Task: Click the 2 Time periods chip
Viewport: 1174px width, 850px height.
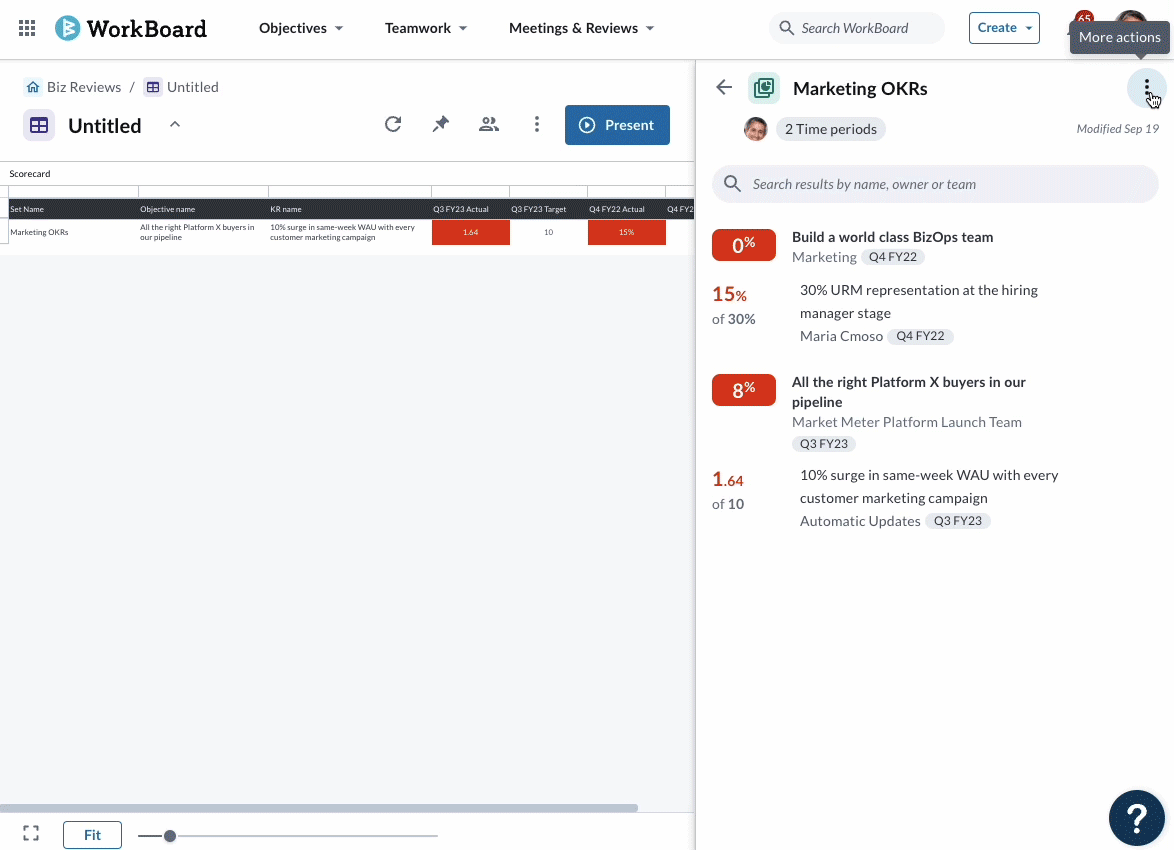Action: tap(830, 129)
